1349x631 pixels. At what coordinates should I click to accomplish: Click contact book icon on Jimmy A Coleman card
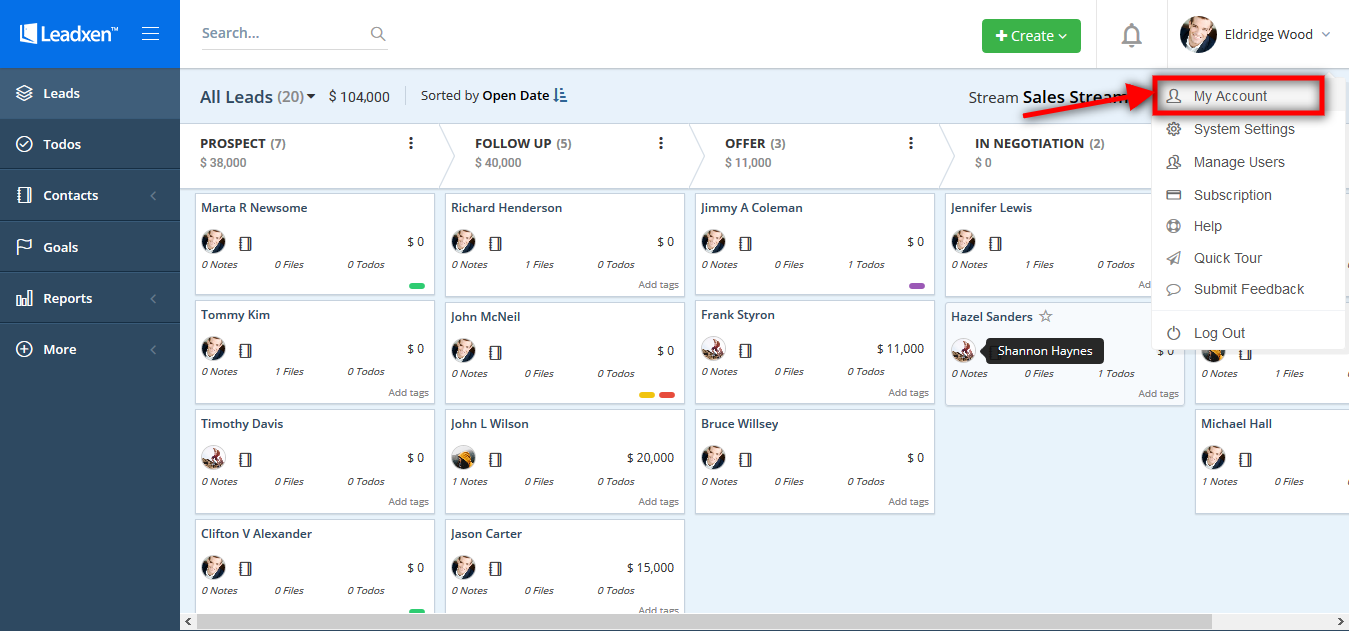[745, 243]
